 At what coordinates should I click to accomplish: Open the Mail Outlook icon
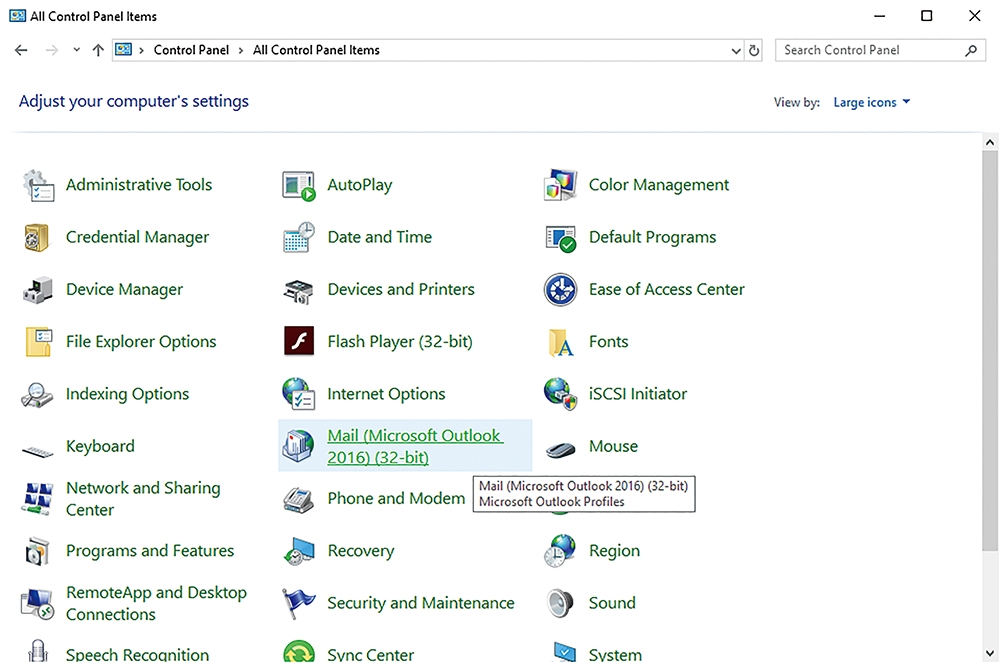[x=298, y=446]
